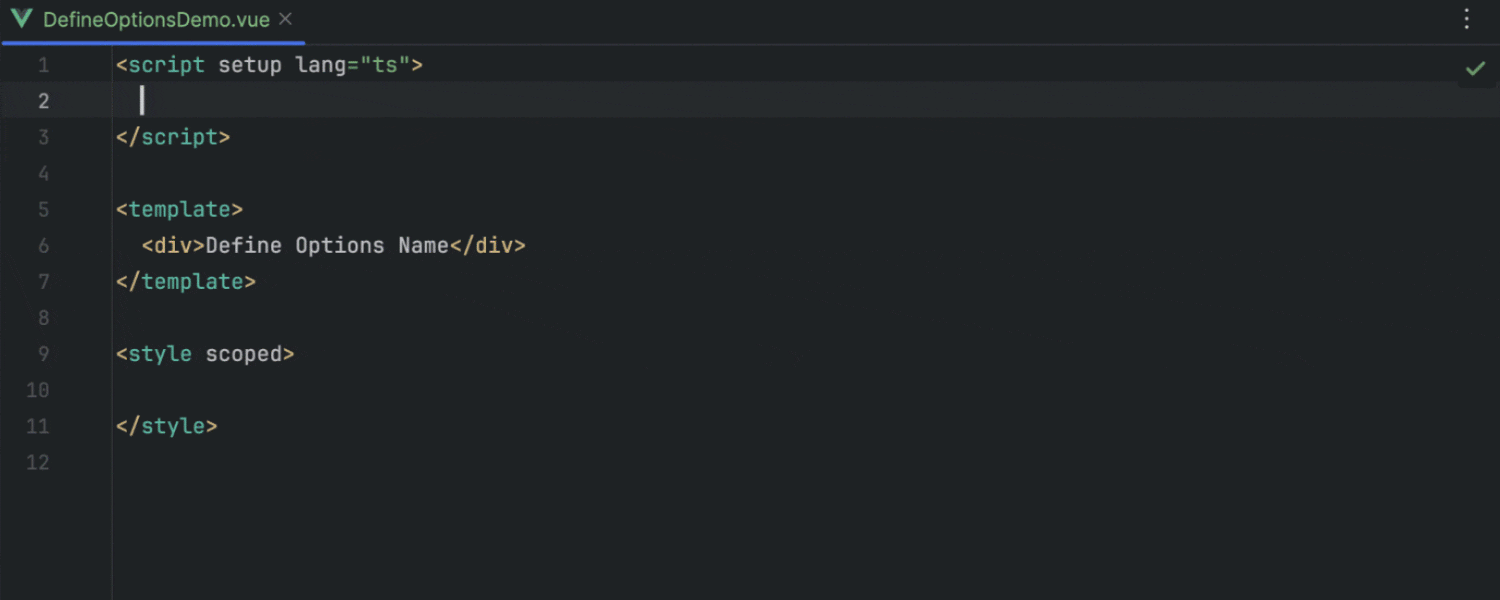
Task: Click line number 12 in the gutter
Action: (x=38, y=462)
